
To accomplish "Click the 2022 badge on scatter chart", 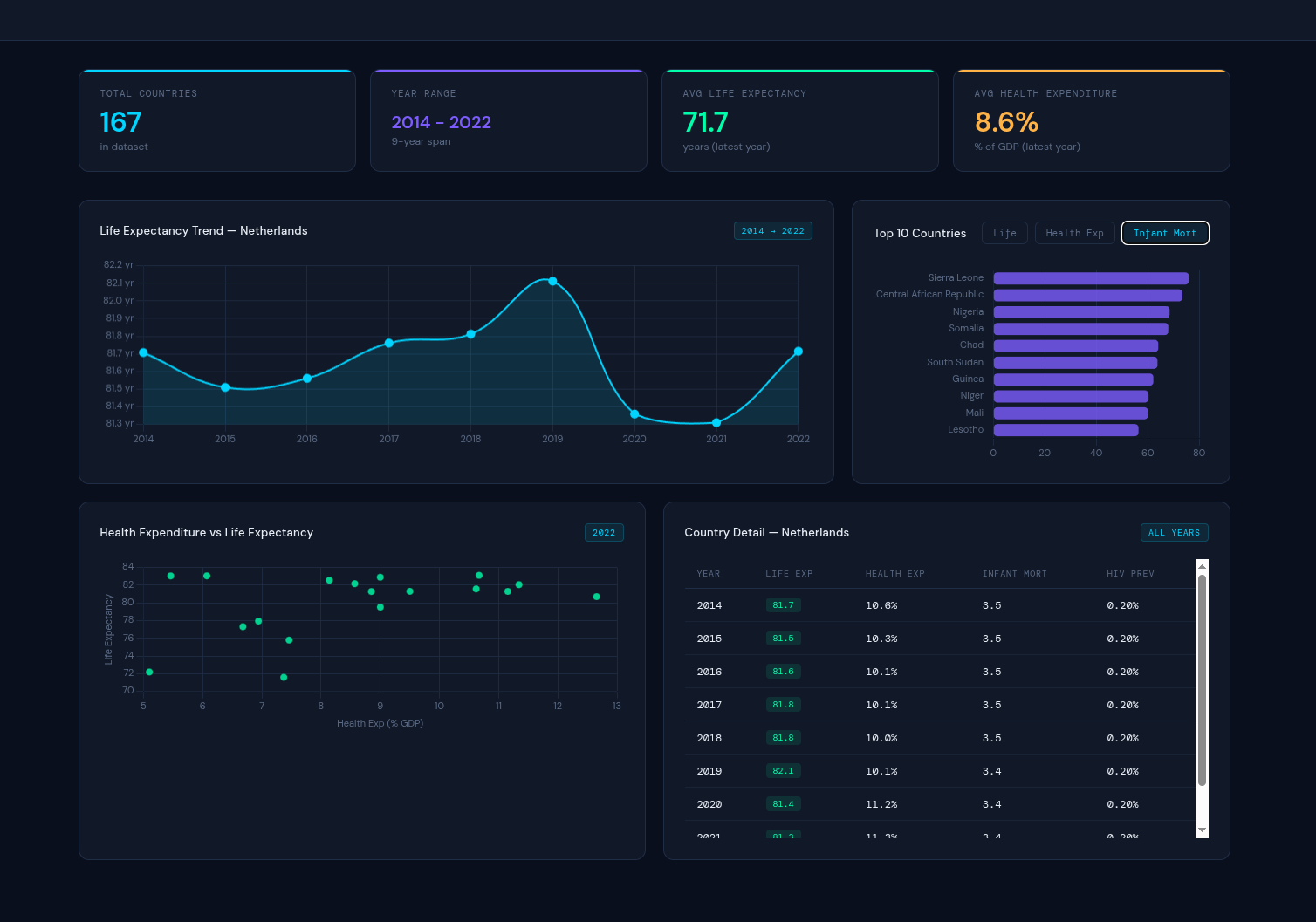I will point(604,532).
